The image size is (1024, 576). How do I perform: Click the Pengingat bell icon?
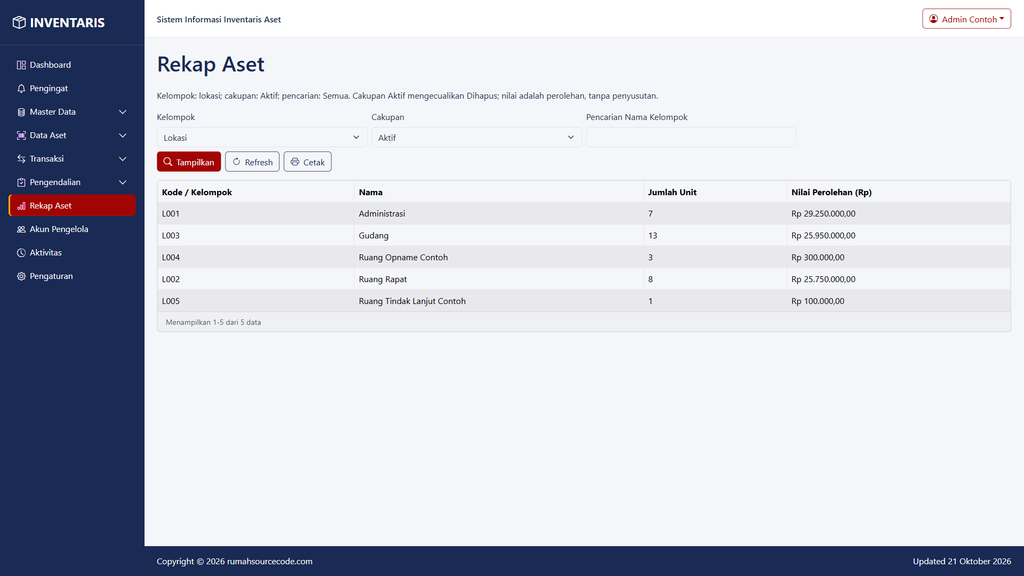click(x=21, y=88)
